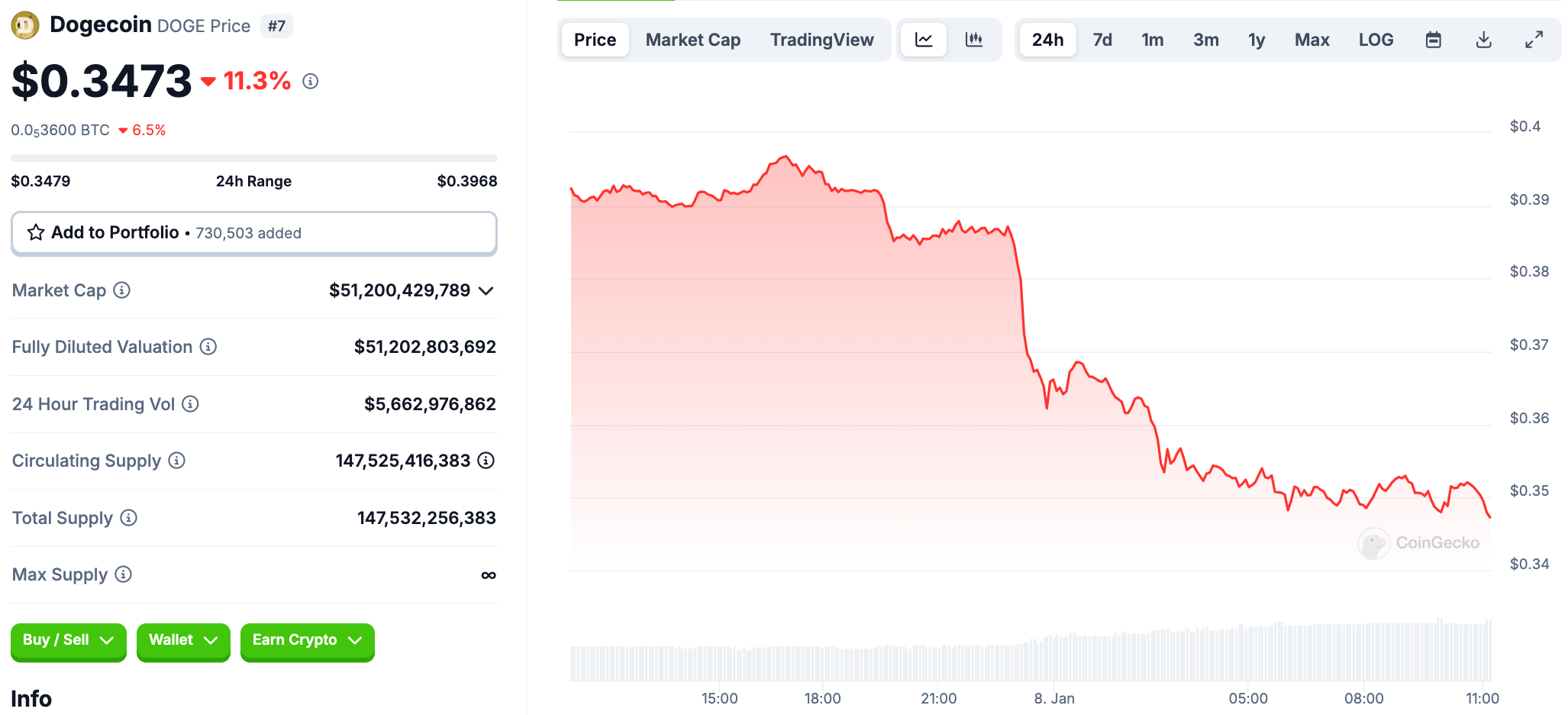The image size is (1568, 715).
Task: Click the Market Cap info icon
Action: (122, 290)
